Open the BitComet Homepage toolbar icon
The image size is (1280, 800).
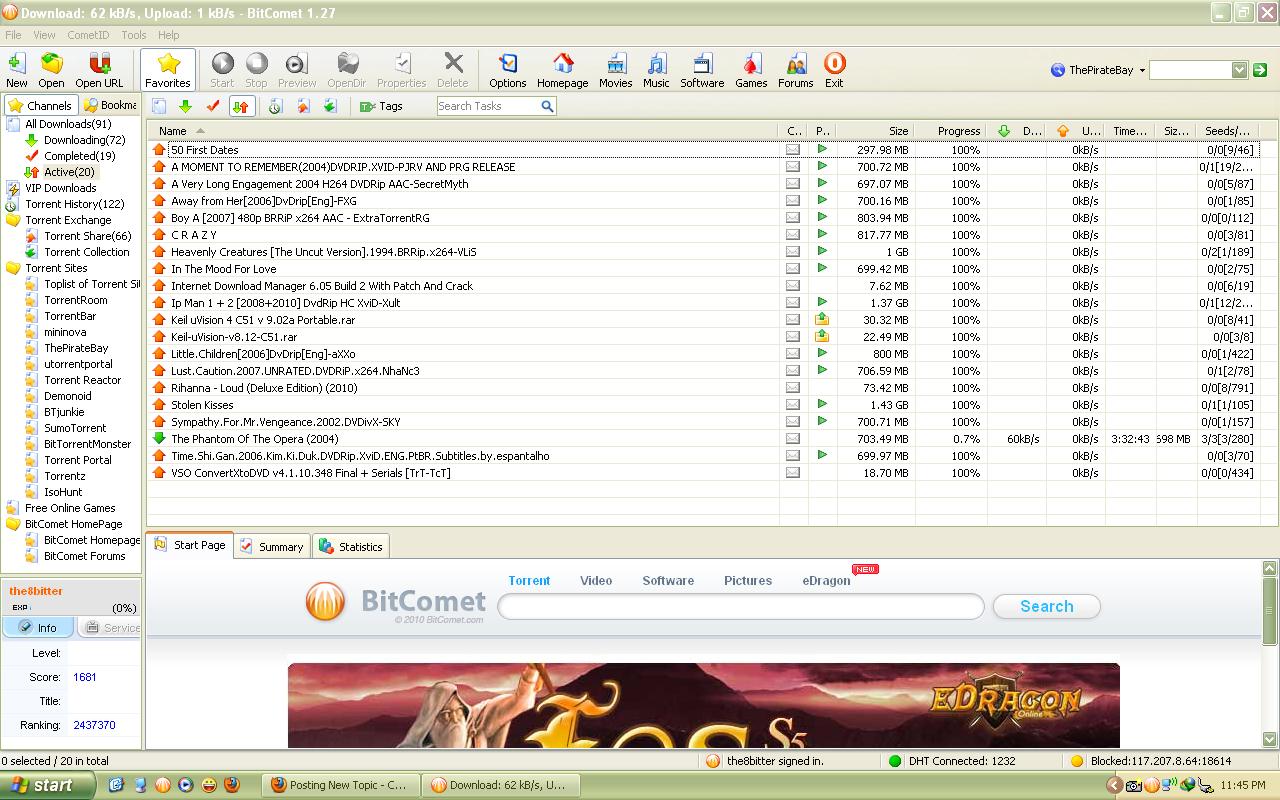[x=562, y=68]
